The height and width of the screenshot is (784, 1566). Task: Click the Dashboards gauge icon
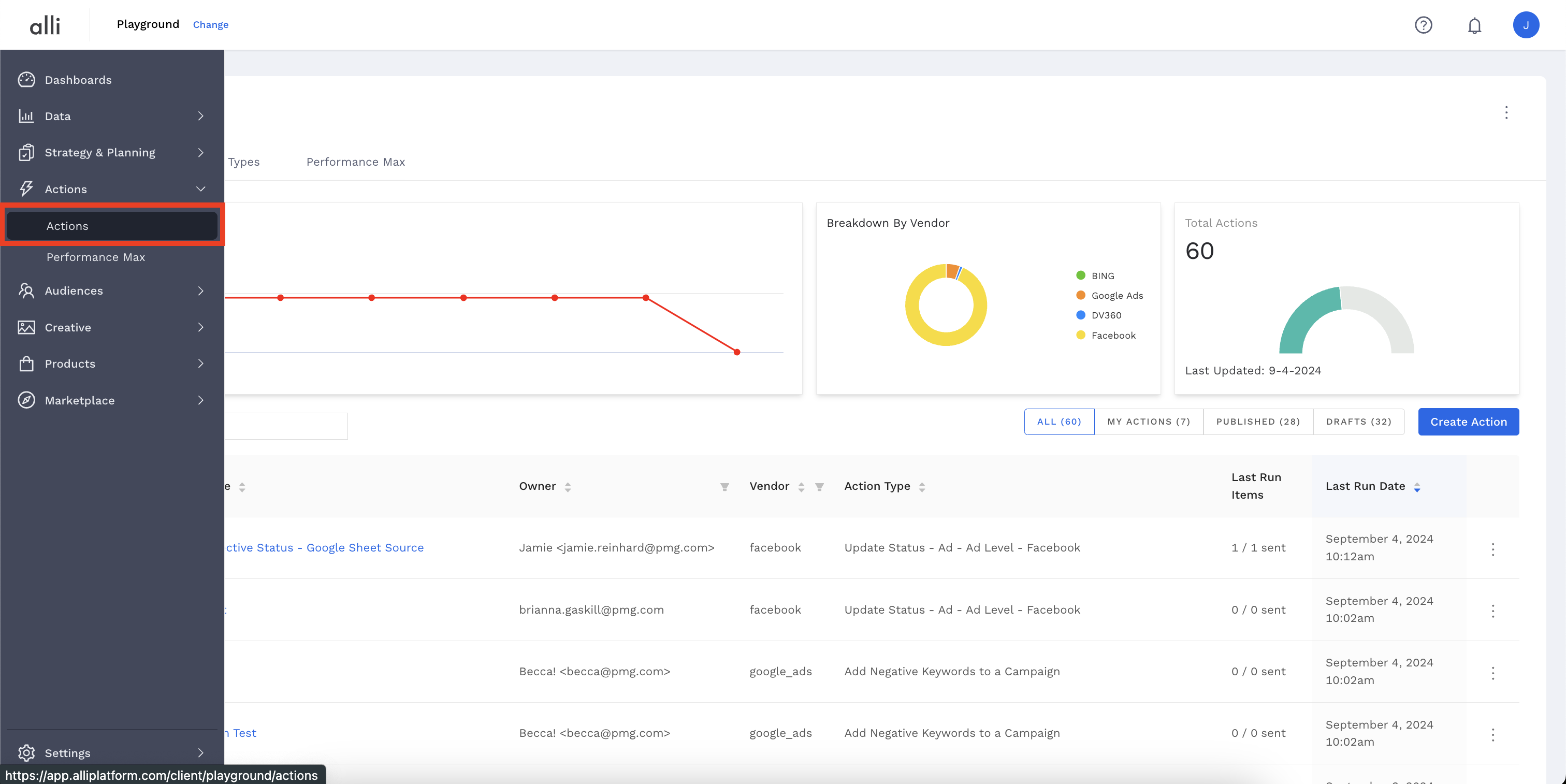[x=26, y=80]
